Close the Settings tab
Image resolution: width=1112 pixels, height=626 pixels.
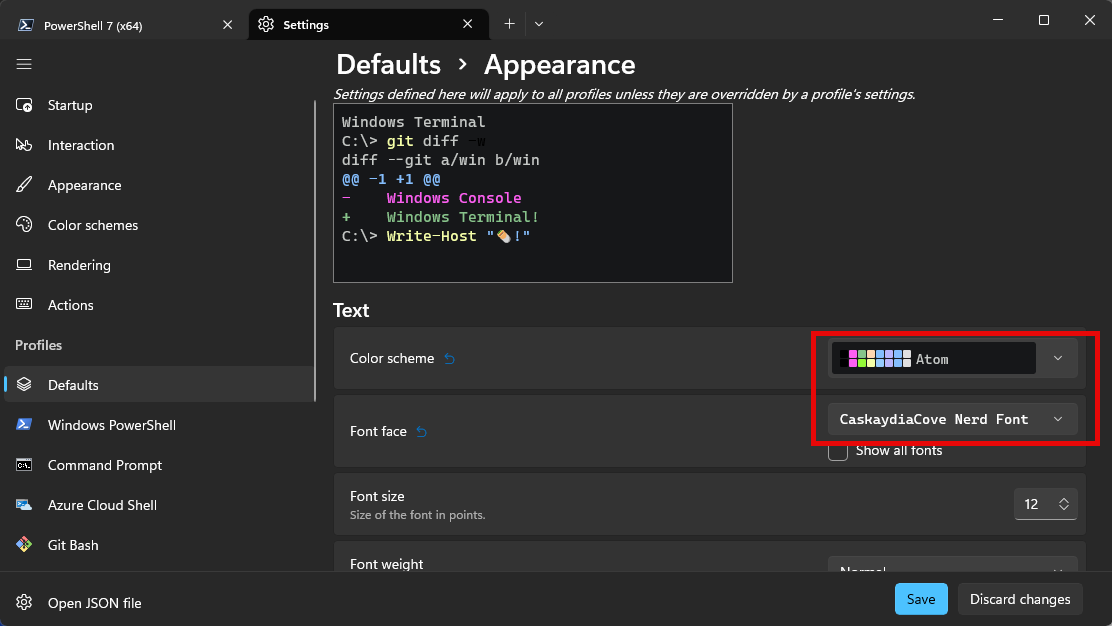coord(467,24)
